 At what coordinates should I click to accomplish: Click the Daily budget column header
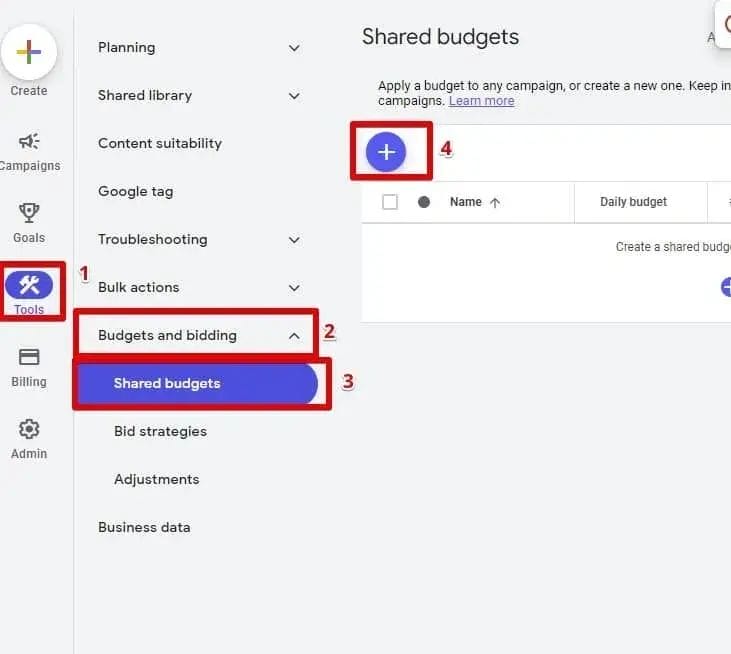(x=634, y=202)
